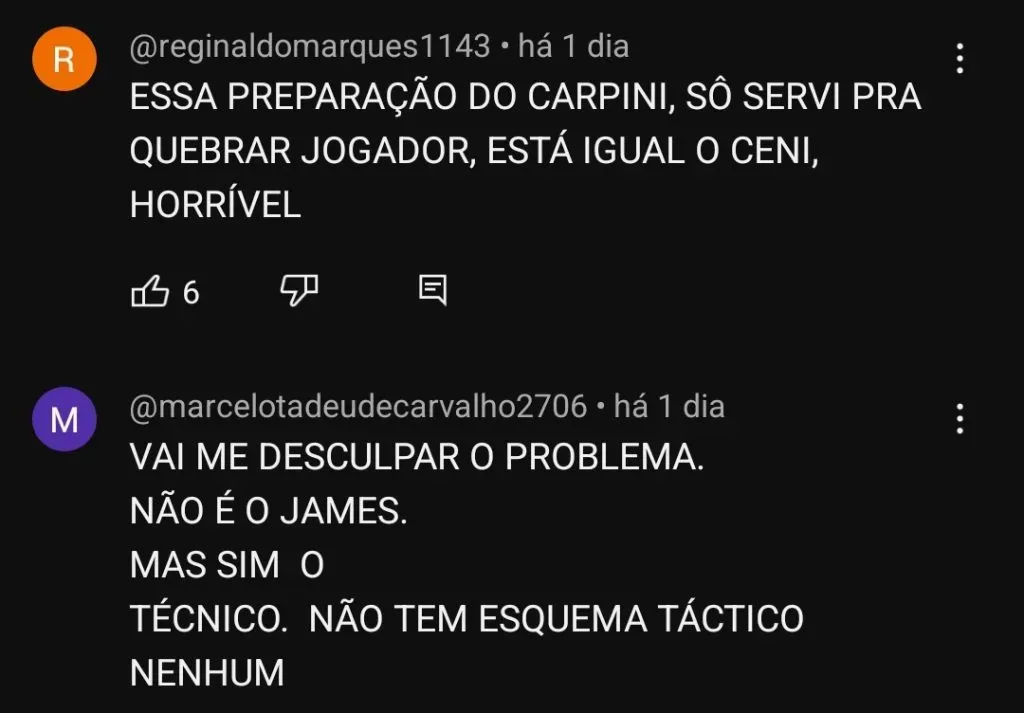Open the orange R avatar profile

[64, 59]
